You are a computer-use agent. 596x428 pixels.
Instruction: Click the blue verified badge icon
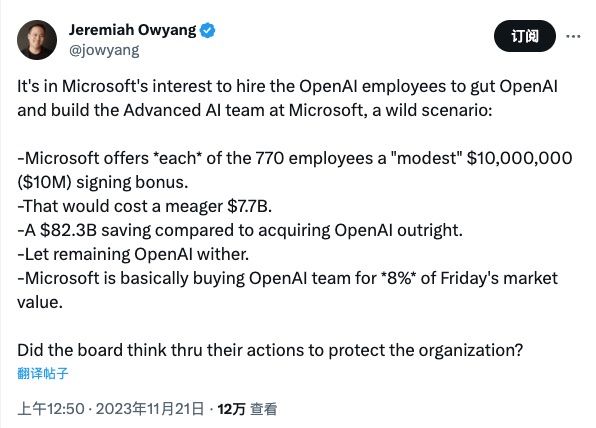[x=208, y=30]
